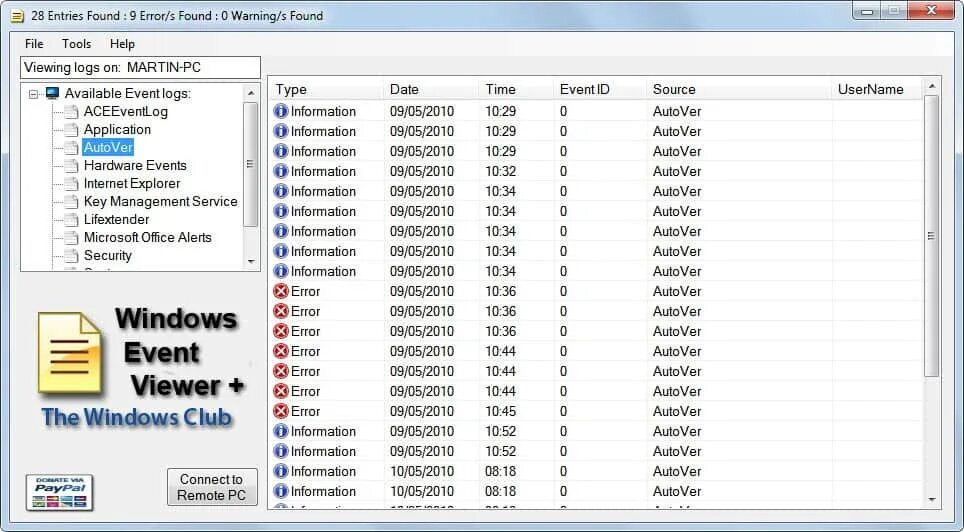Click the up arrow of the log tree scrollbar
The width and height of the screenshot is (964, 532).
250,93
